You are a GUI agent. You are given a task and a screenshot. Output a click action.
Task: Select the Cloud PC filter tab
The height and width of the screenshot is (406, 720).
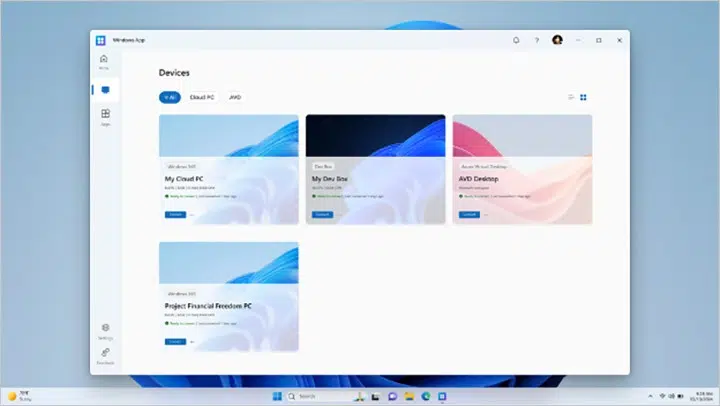pos(202,97)
